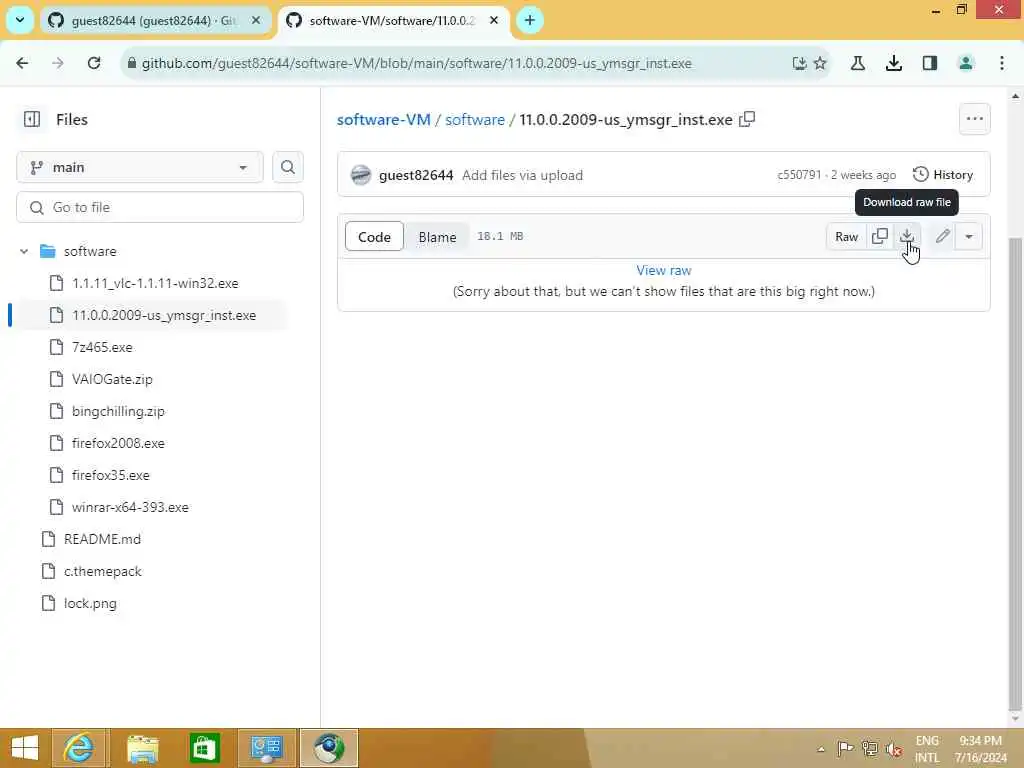Download the raw file icon
Screen dimensions: 1024x768
(x=906, y=236)
